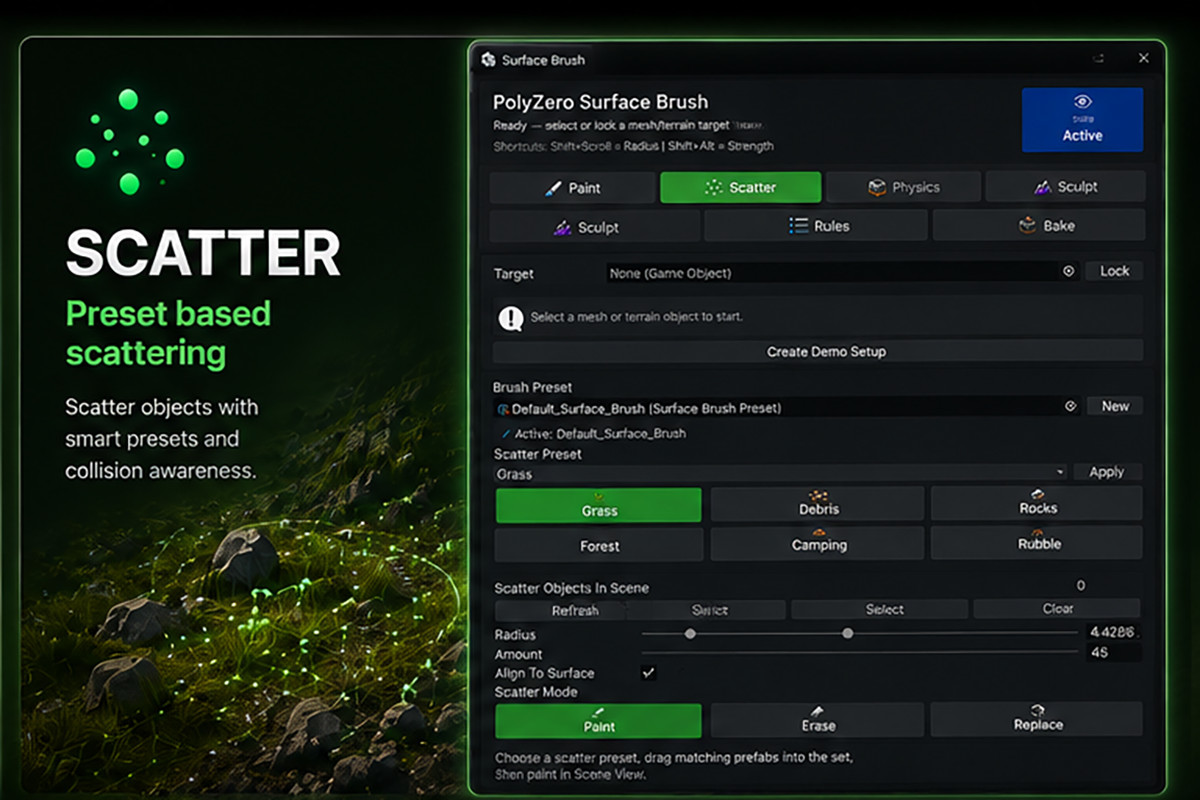Activate the green Paint scatter mode
The height and width of the screenshot is (800, 1200).
pyautogui.click(x=599, y=720)
